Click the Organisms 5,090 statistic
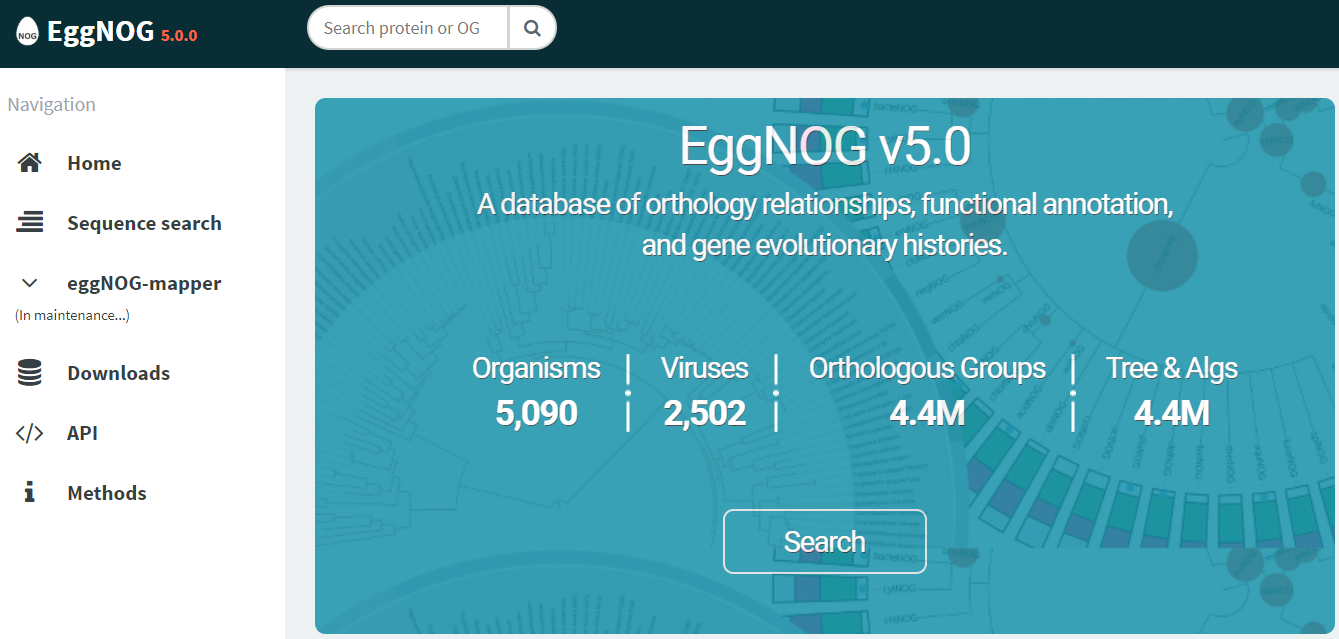This screenshot has width=1339, height=639. click(536, 390)
